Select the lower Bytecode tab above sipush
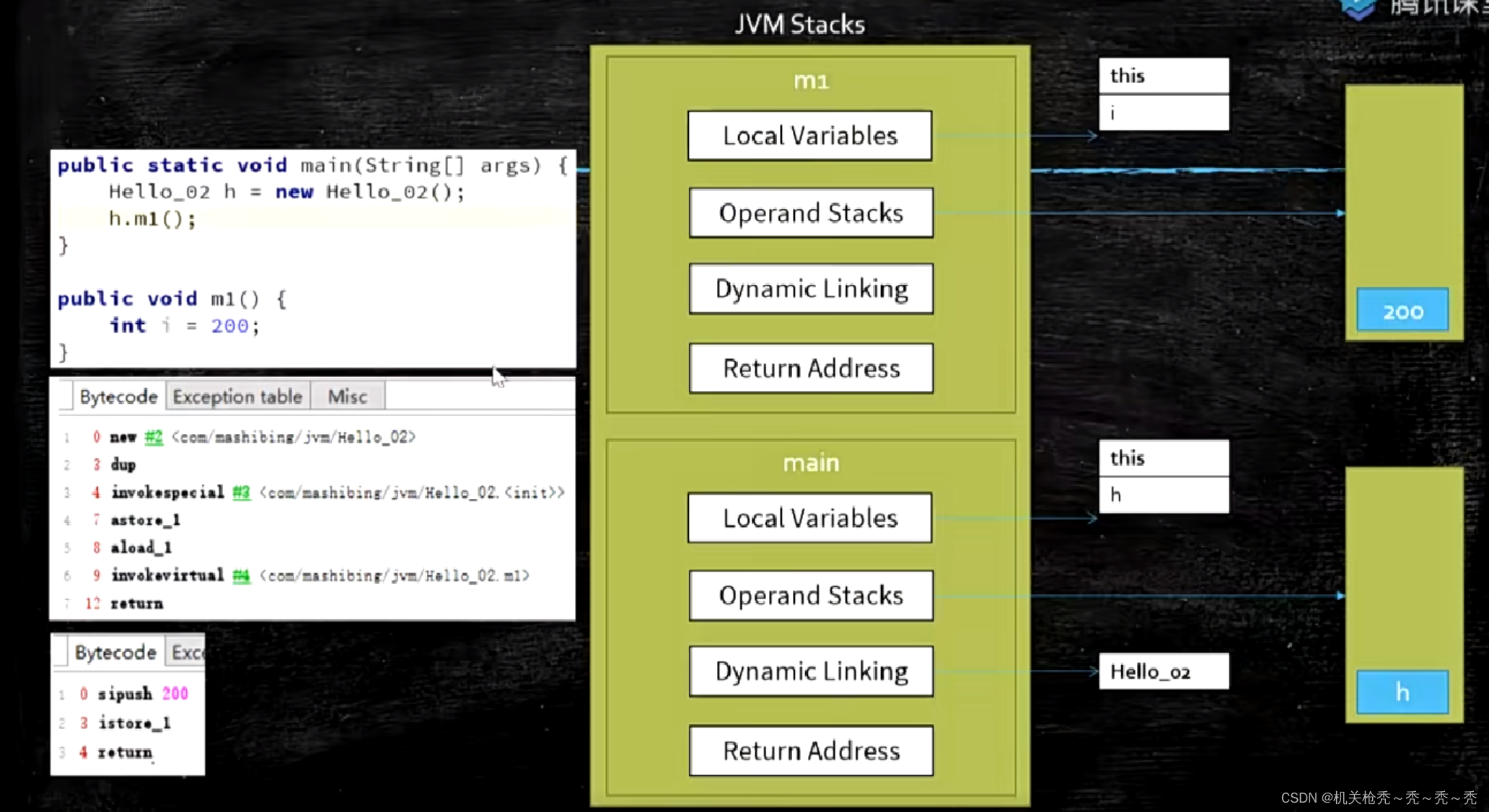The width and height of the screenshot is (1489, 812). (x=115, y=653)
